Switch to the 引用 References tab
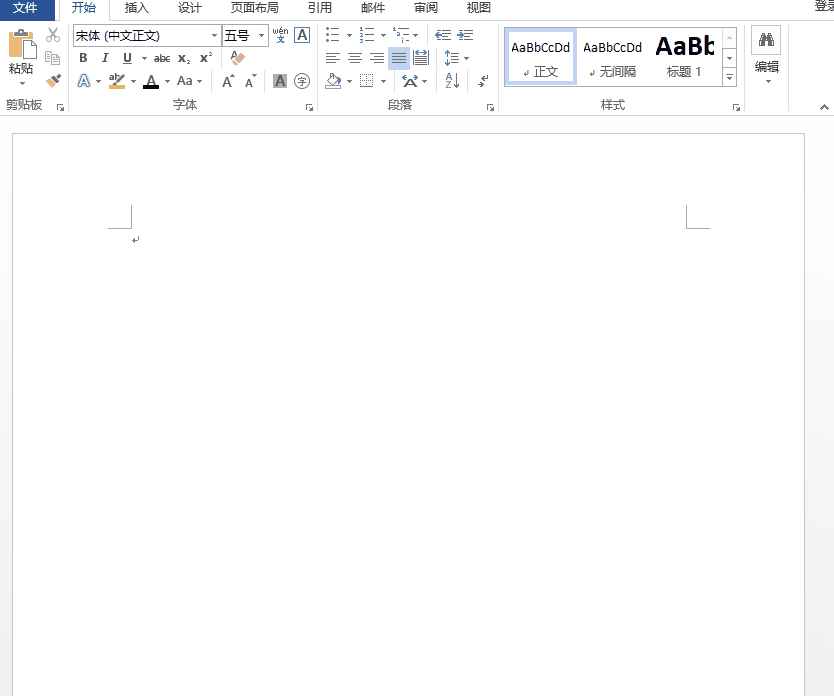 click(320, 8)
